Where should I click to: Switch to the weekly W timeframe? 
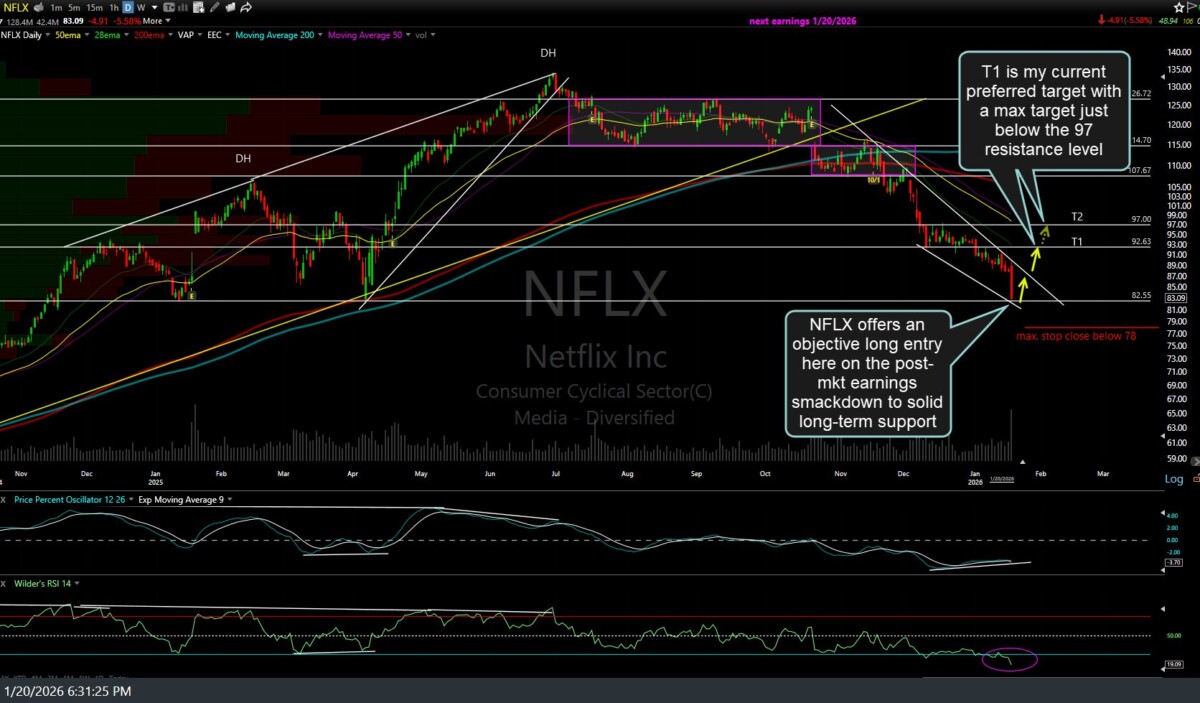coord(142,8)
